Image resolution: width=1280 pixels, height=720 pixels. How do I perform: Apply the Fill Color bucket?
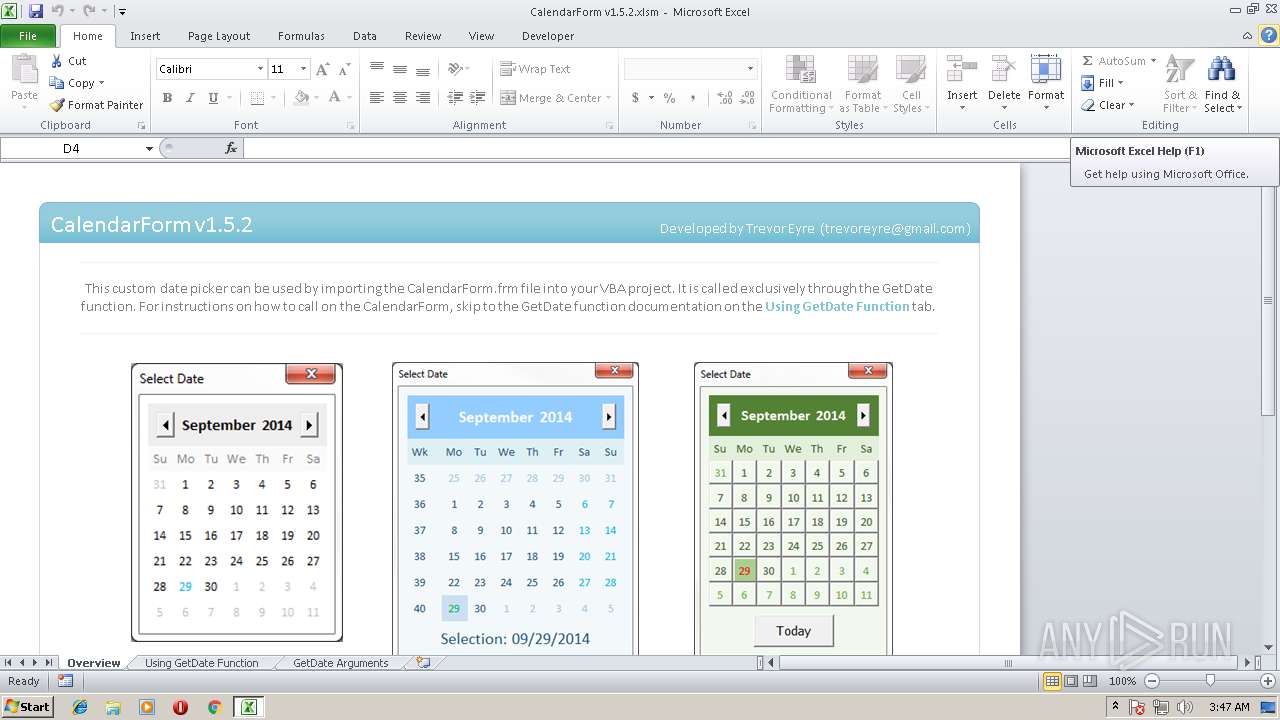(x=301, y=98)
